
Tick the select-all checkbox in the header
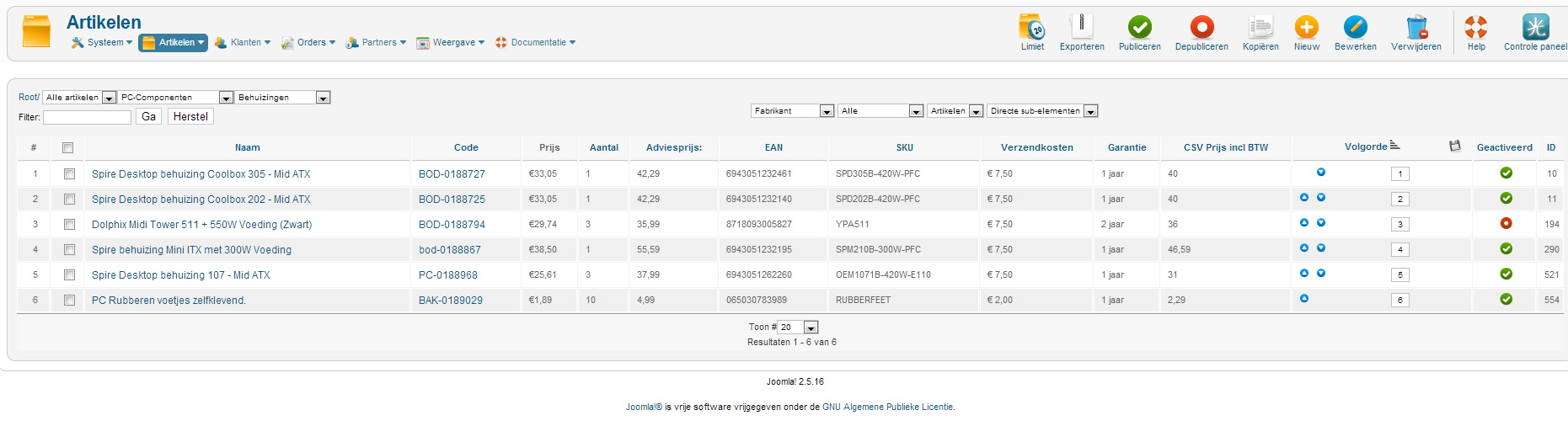click(68, 148)
